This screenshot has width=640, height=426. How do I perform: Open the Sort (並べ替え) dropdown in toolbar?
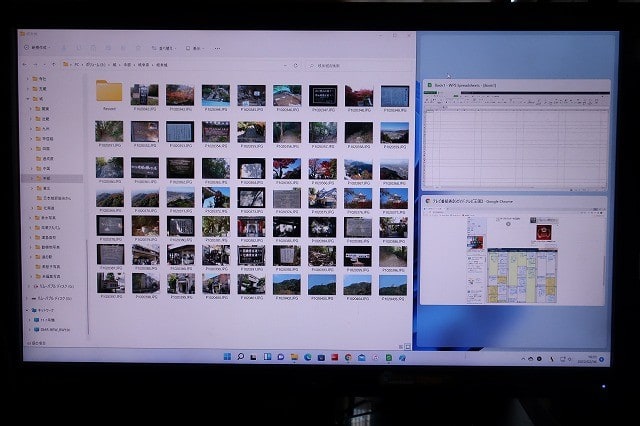[166, 47]
